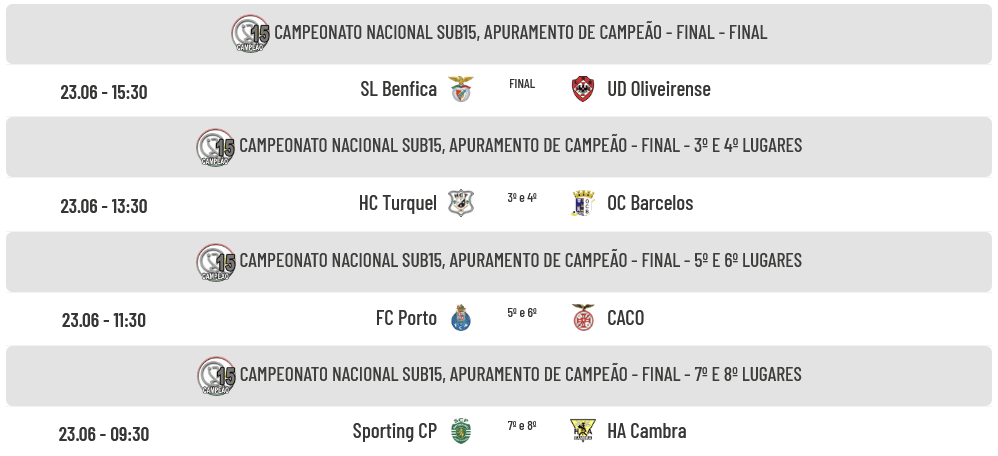This screenshot has width=998, height=456.
Task: Click the Sub15 logo in Final header
Action: pyautogui.click(x=250, y=33)
